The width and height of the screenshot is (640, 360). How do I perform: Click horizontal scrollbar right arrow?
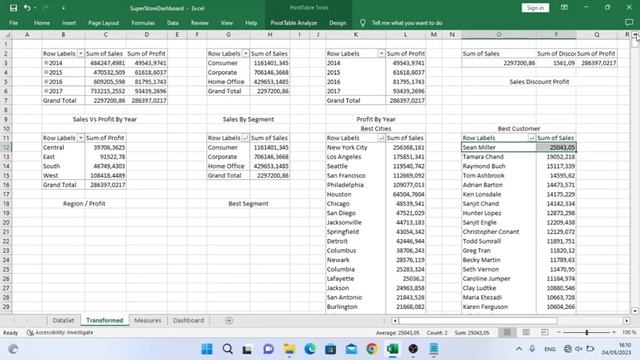coord(627,321)
